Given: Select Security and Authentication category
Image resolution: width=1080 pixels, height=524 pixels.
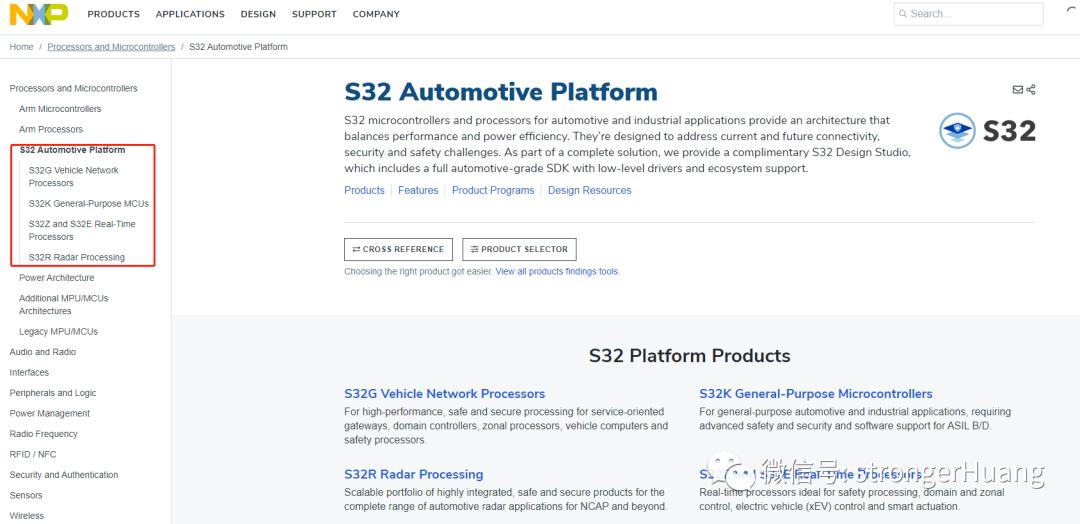Looking at the screenshot, I should 64,475.
